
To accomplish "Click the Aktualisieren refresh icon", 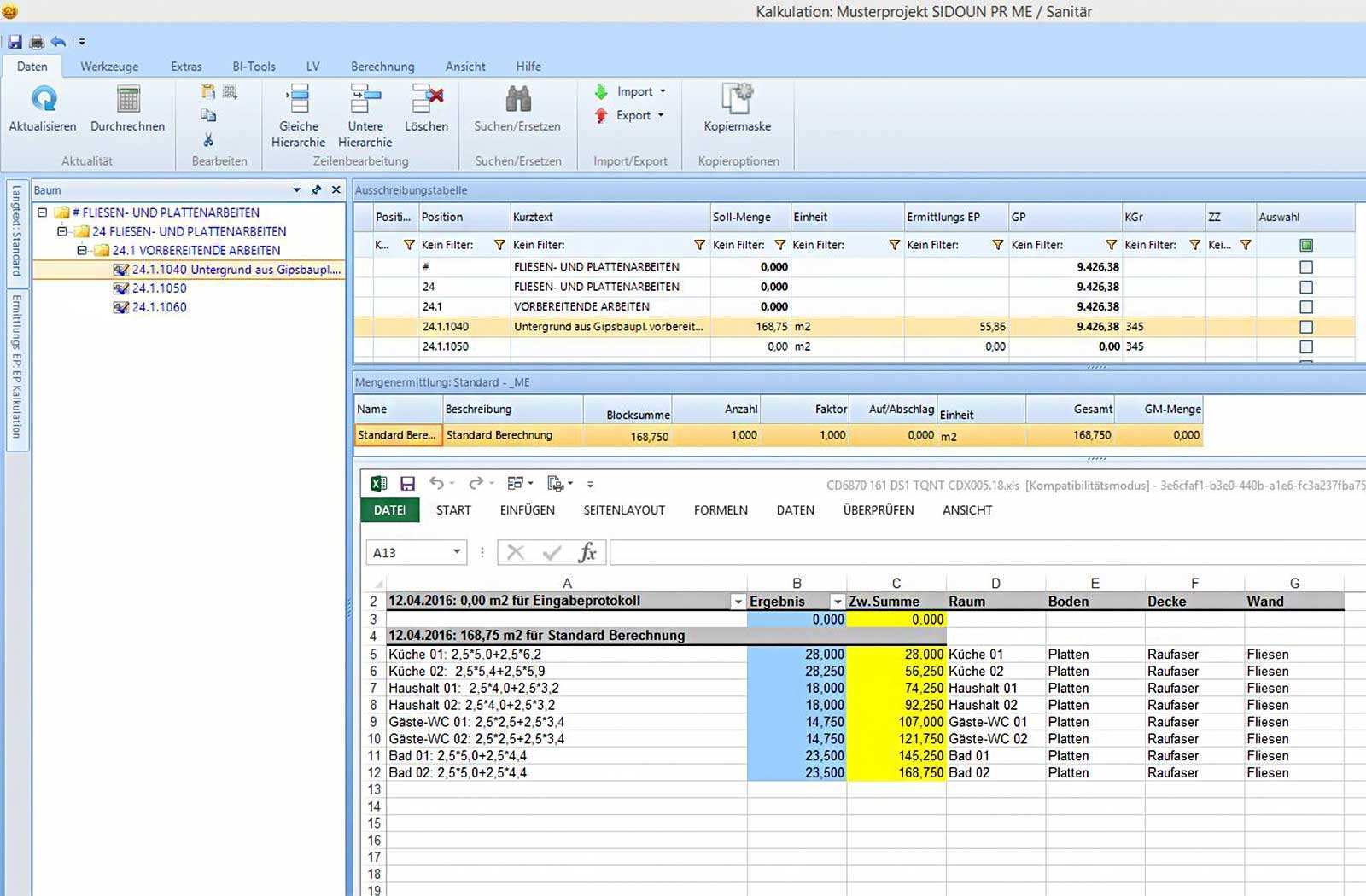I will click(44, 100).
